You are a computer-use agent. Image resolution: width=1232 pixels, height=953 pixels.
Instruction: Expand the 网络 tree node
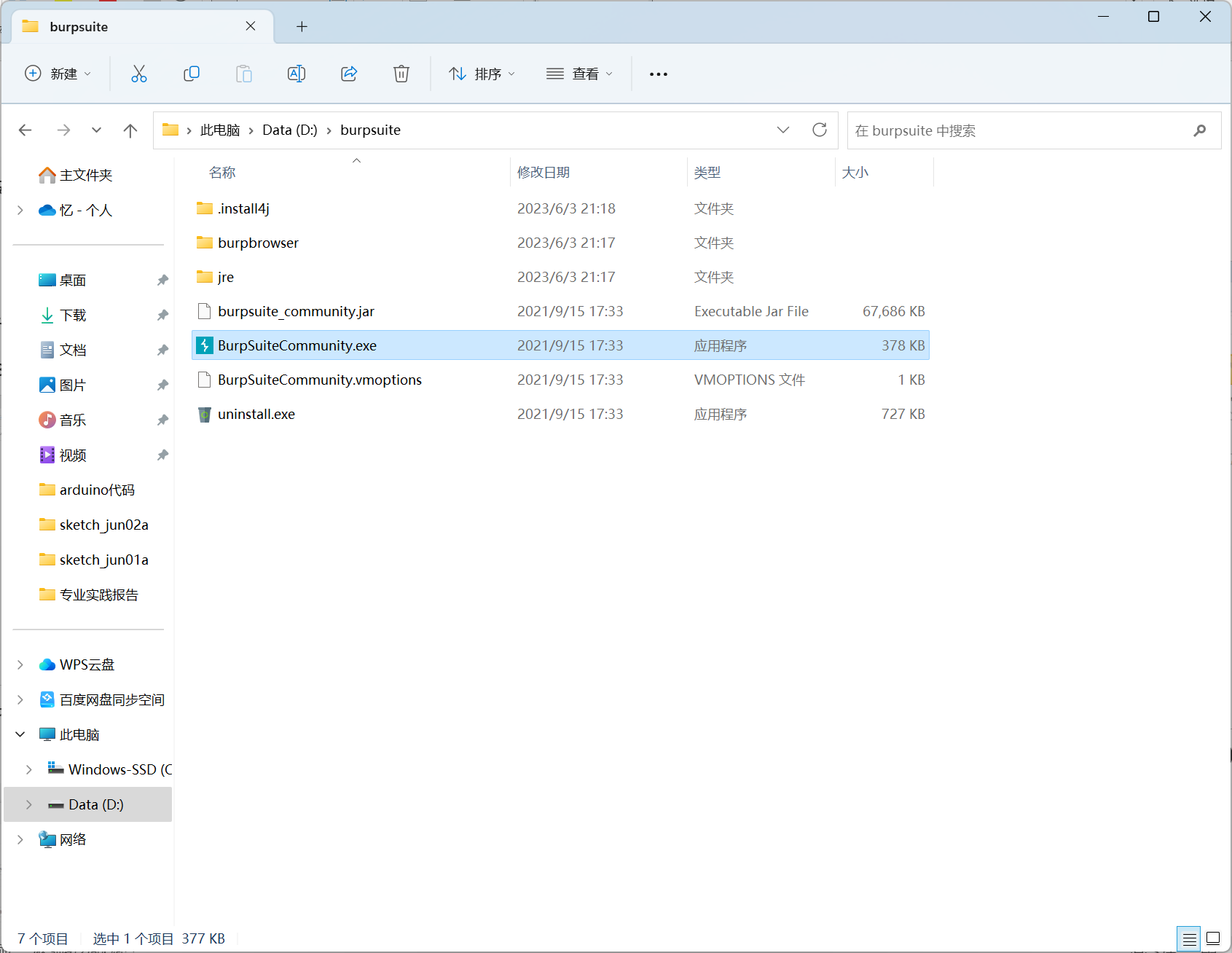point(20,839)
